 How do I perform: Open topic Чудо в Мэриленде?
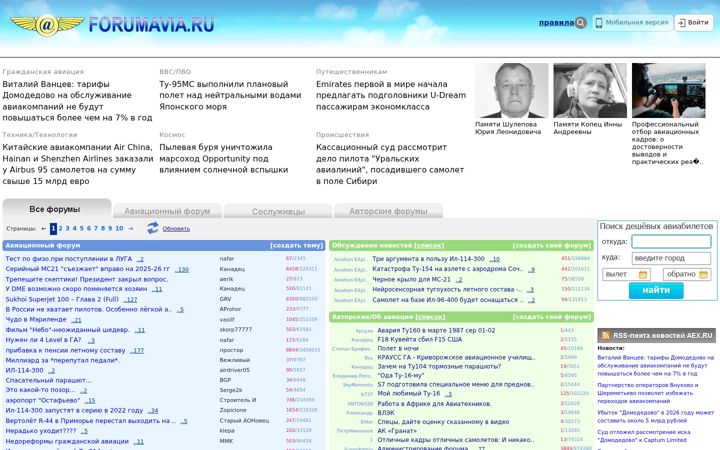(x=36, y=320)
